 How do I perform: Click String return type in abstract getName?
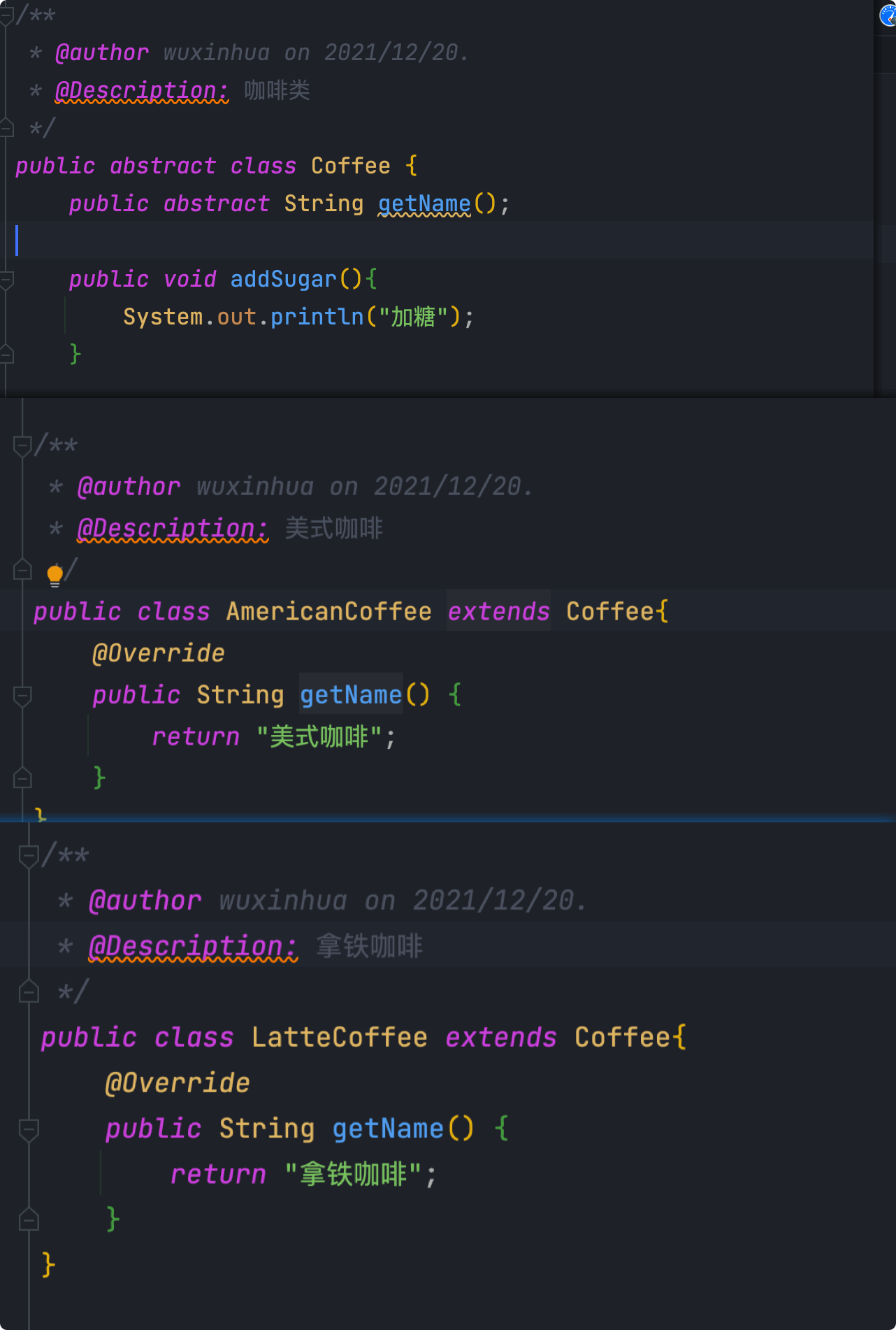[x=324, y=203]
